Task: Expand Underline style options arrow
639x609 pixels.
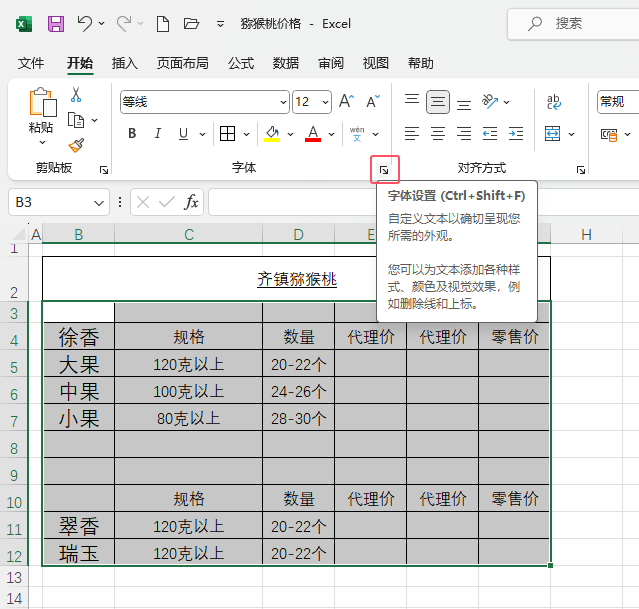Action: click(203, 134)
